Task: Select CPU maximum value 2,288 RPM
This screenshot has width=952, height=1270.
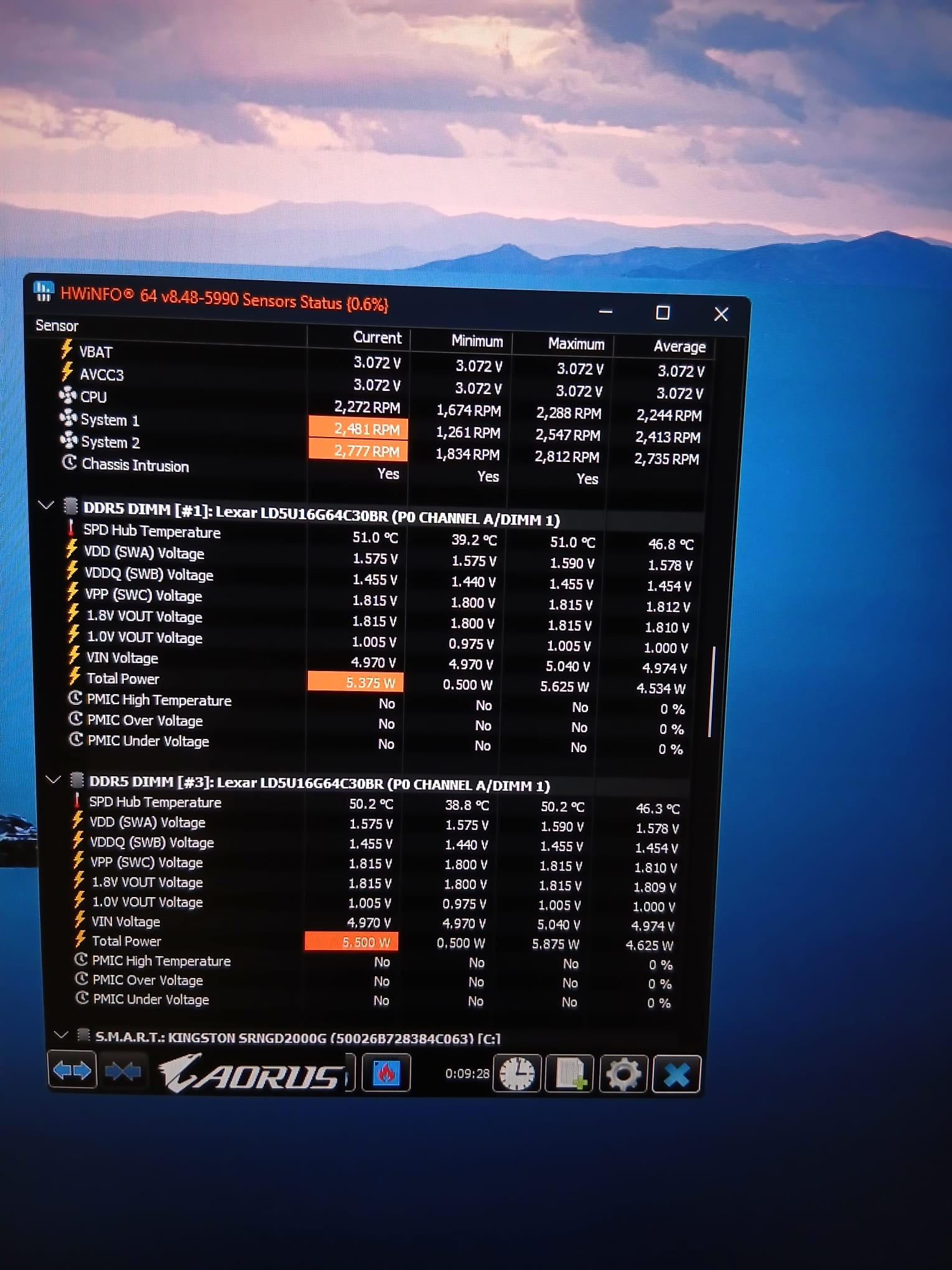Action: click(x=569, y=413)
